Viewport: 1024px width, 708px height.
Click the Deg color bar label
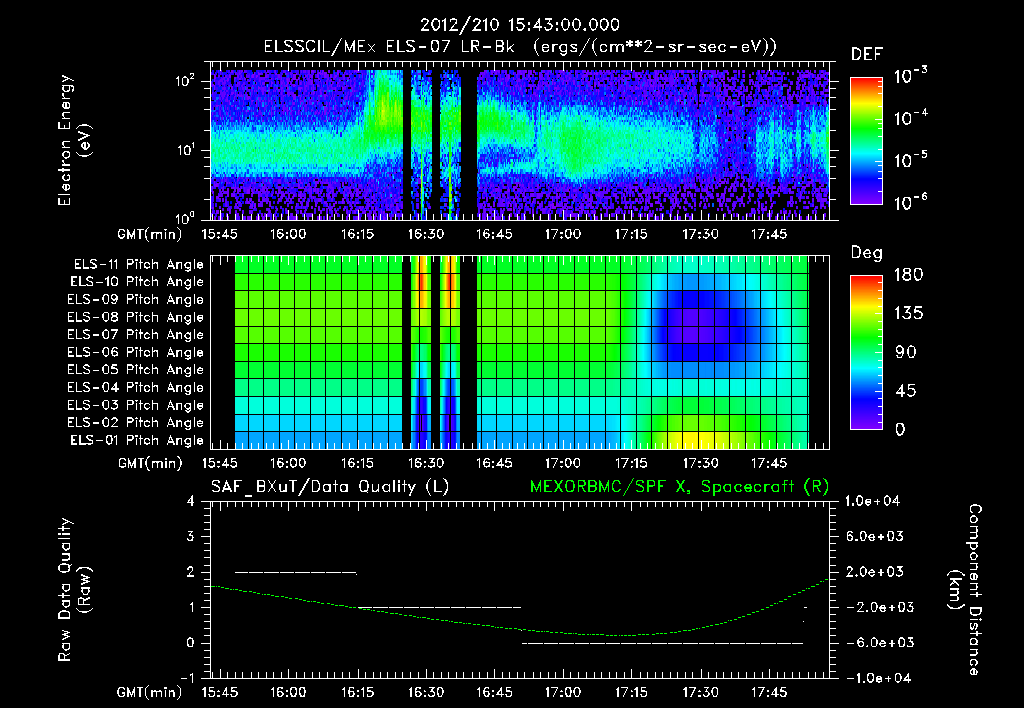pyautogui.click(x=867, y=253)
